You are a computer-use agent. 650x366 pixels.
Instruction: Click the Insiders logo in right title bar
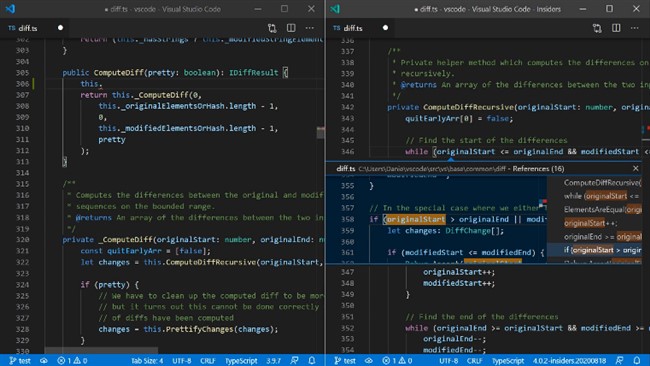click(335, 9)
